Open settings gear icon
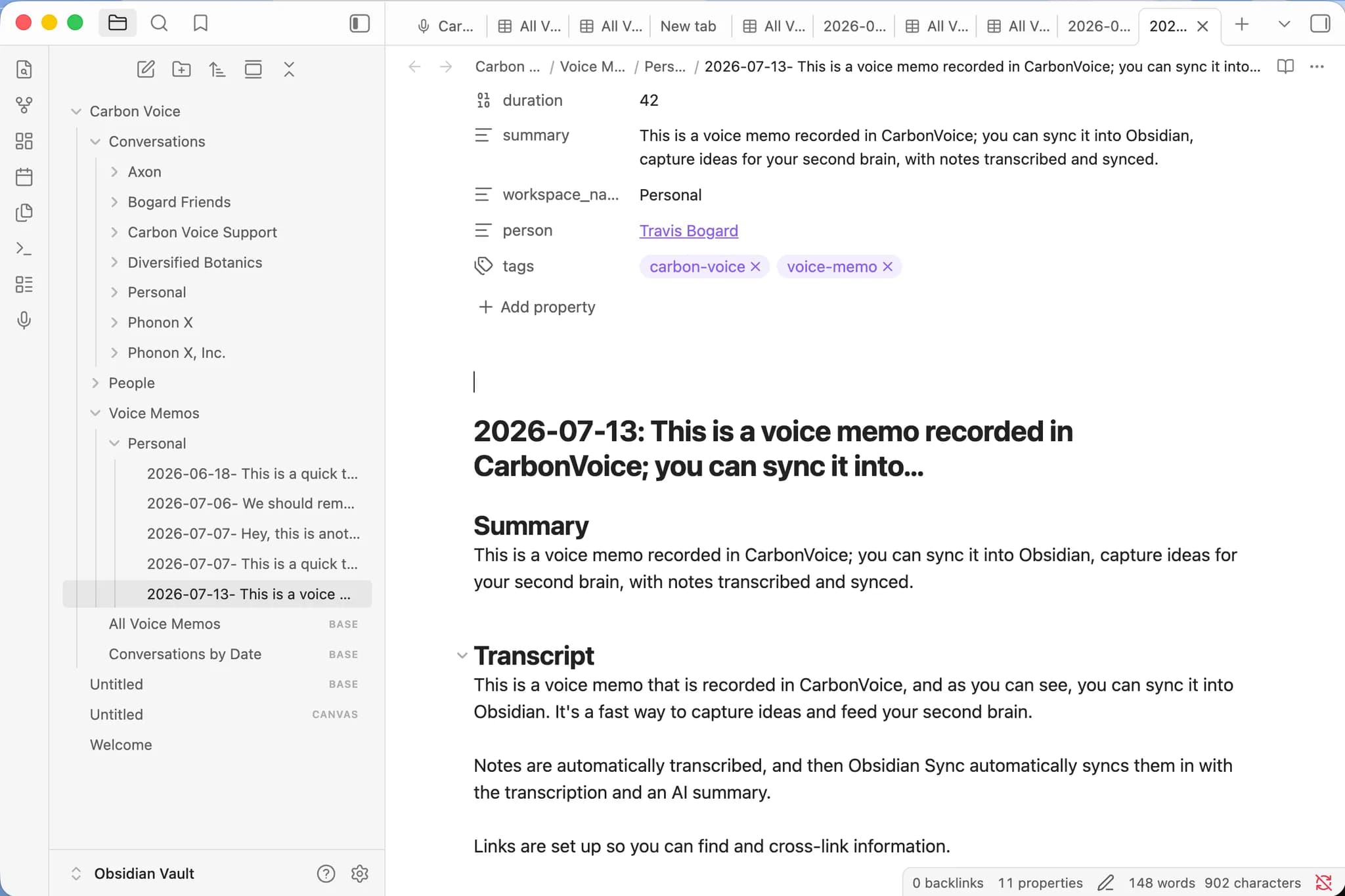 [359, 874]
